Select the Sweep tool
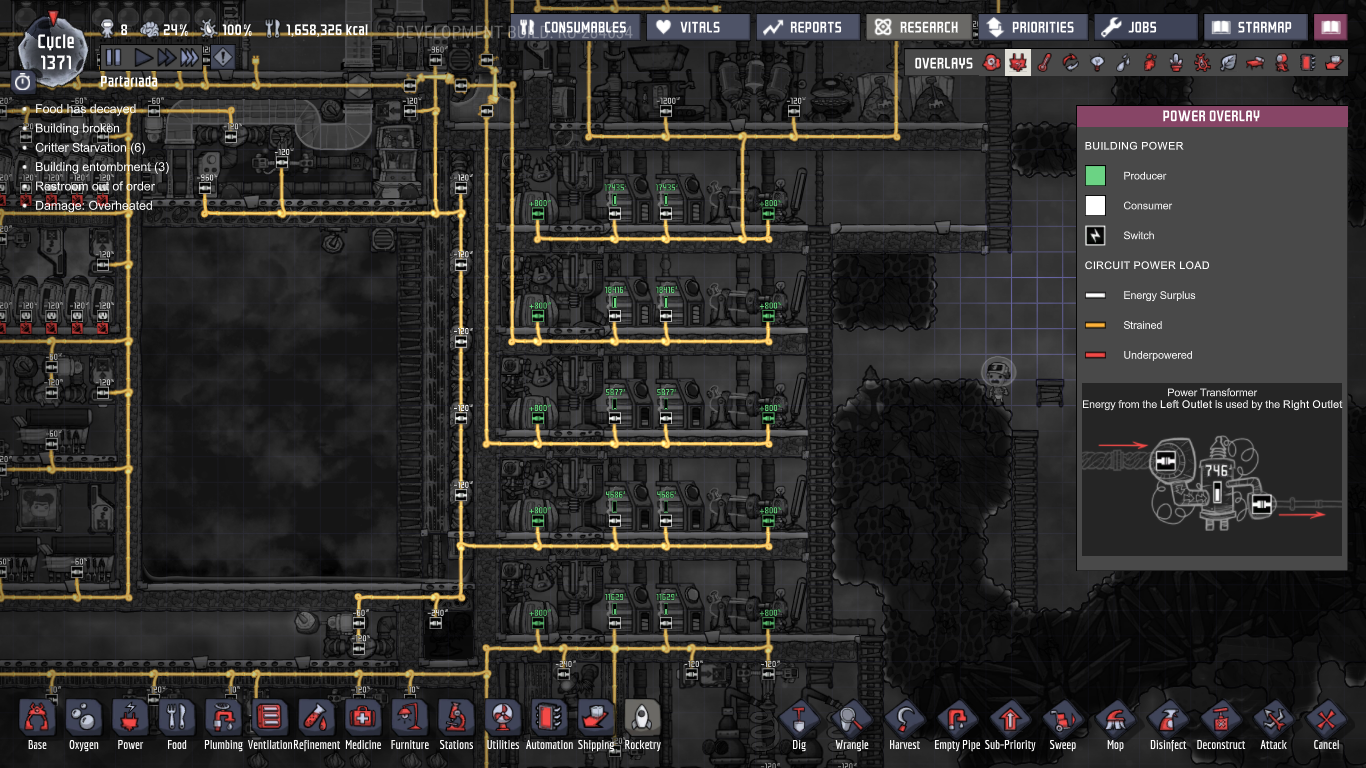Image resolution: width=1366 pixels, height=768 pixels. (x=1062, y=724)
